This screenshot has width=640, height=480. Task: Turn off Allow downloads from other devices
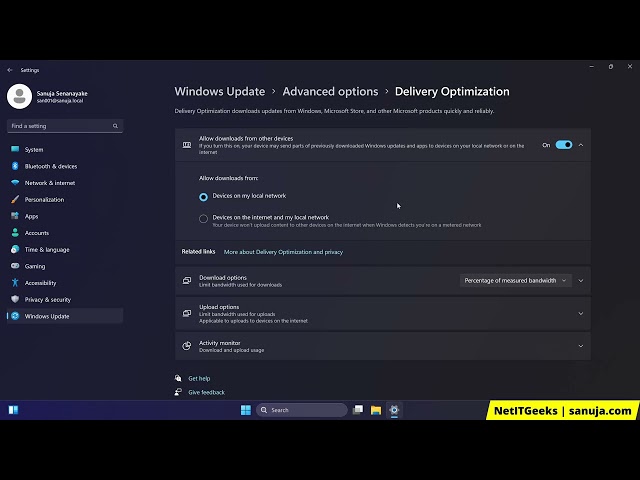tap(564, 145)
